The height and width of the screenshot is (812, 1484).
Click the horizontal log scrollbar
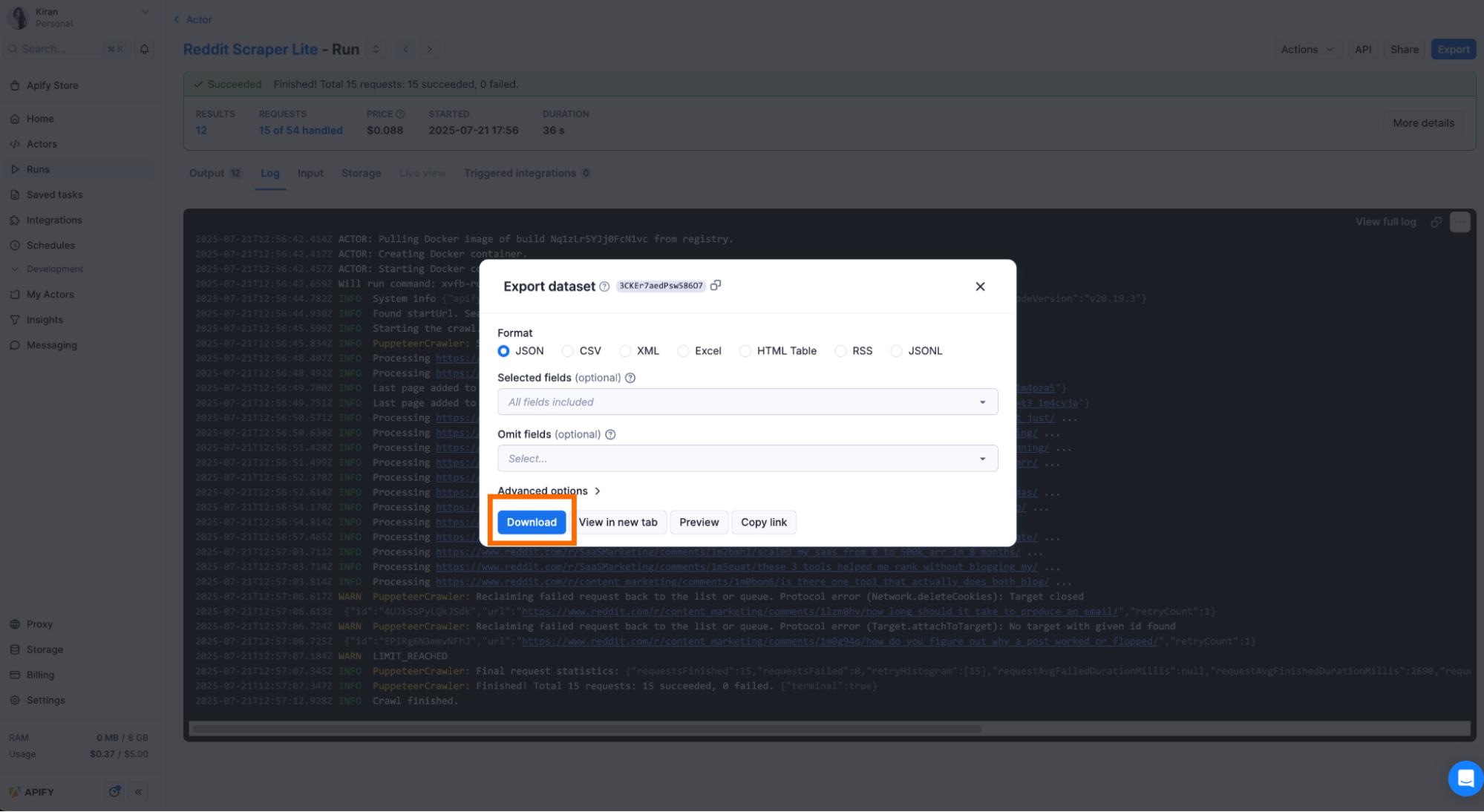pos(586,729)
